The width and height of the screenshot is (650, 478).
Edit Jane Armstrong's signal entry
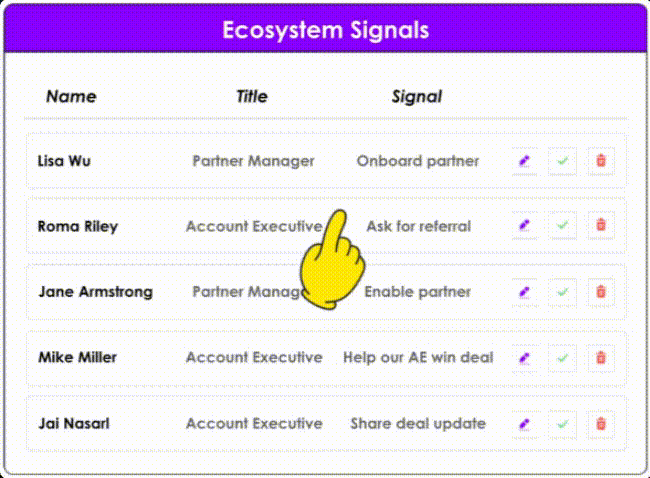(x=524, y=292)
